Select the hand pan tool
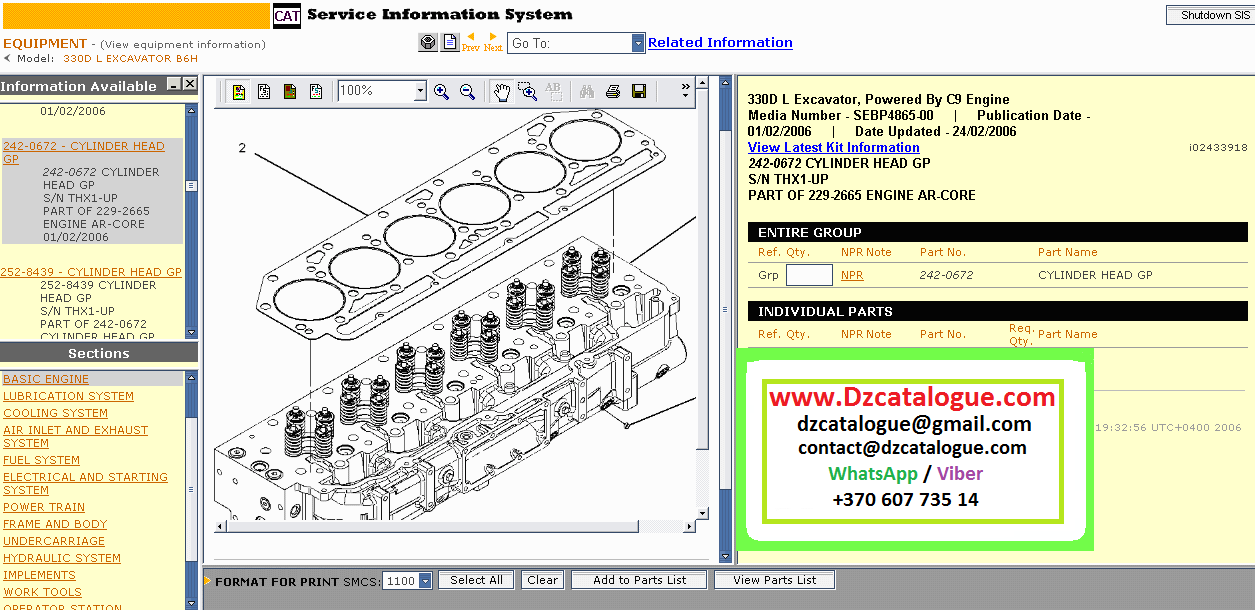 (502, 92)
